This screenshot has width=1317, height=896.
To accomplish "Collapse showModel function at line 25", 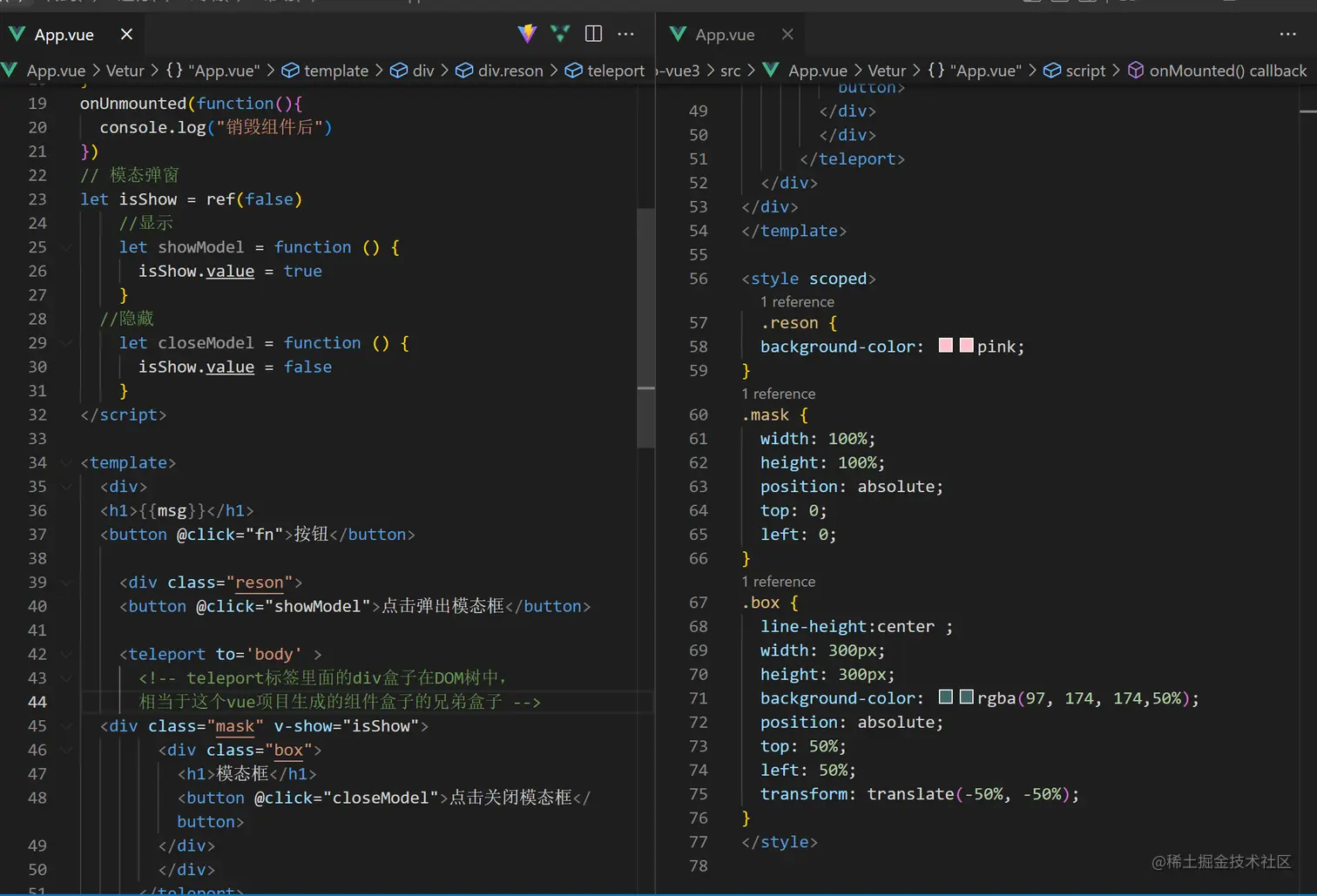I will (66, 247).
